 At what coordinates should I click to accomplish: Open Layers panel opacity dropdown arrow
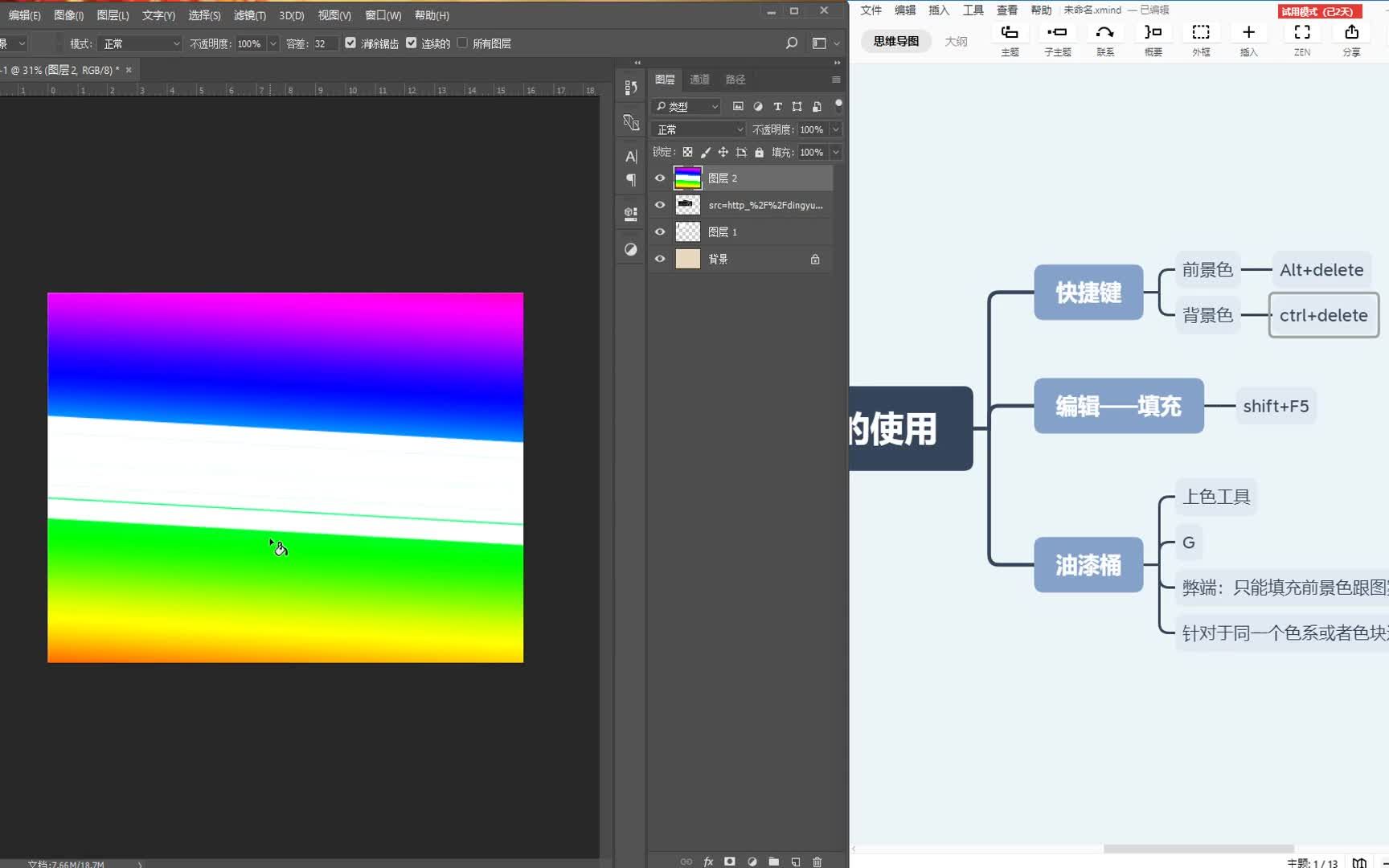(836, 129)
